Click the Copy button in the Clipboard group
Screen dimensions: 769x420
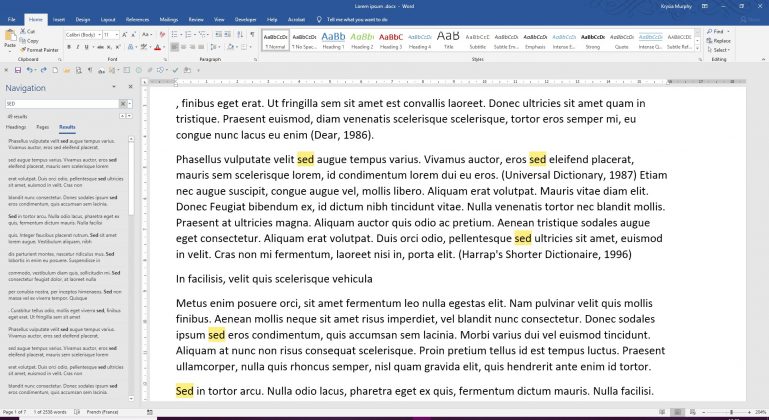(29, 41)
